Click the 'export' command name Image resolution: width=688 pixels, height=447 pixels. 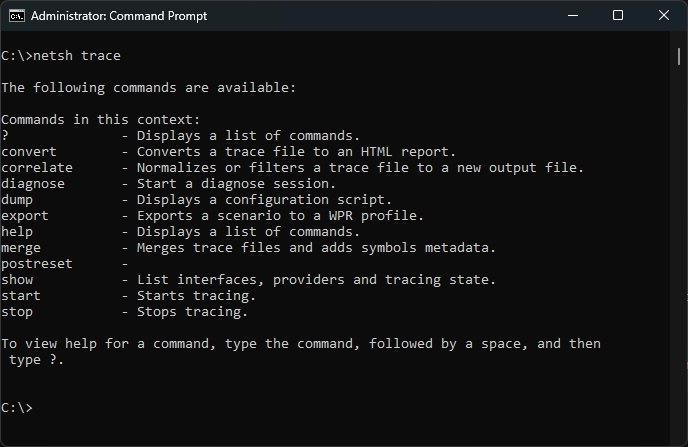(x=25, y=216)
